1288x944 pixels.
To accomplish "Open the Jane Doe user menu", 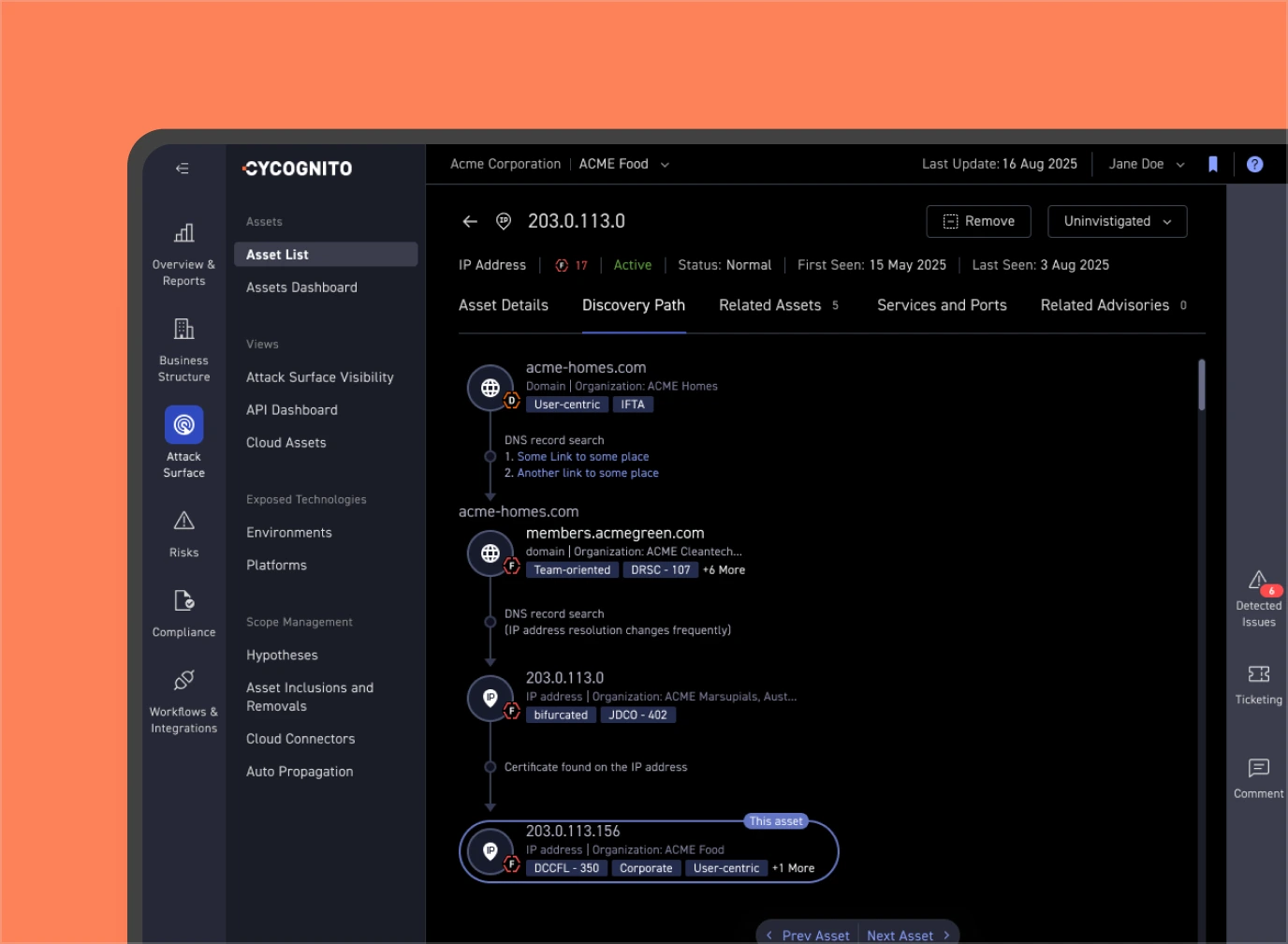I will 1146,165.
